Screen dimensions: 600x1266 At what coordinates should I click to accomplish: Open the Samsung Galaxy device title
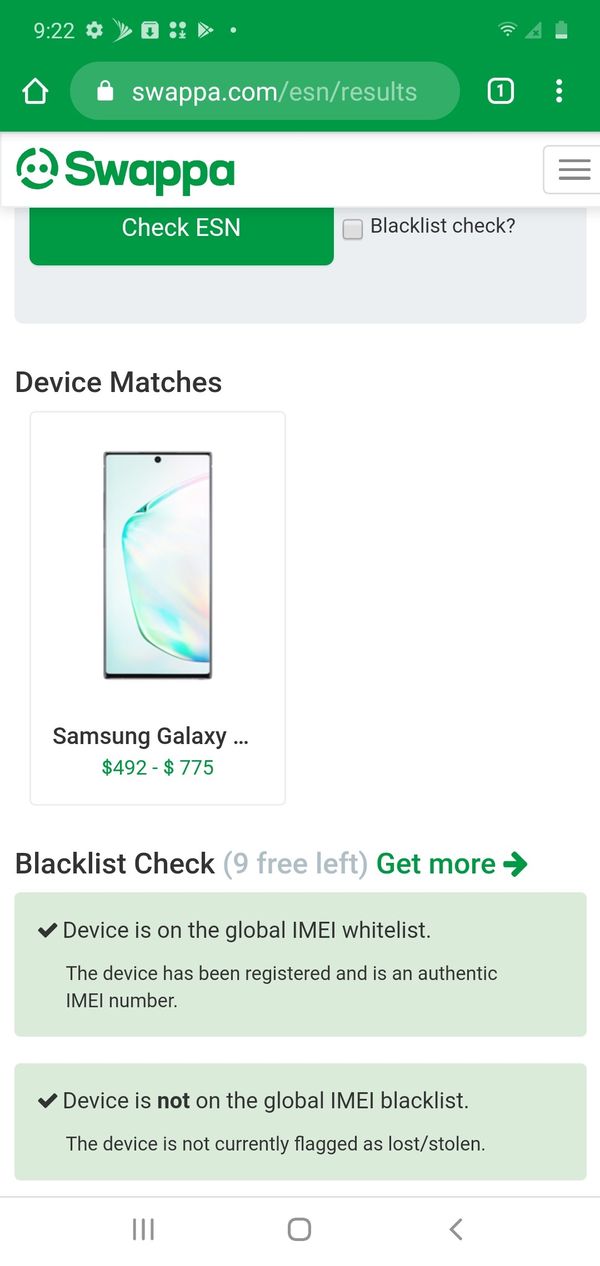point(151,737)
